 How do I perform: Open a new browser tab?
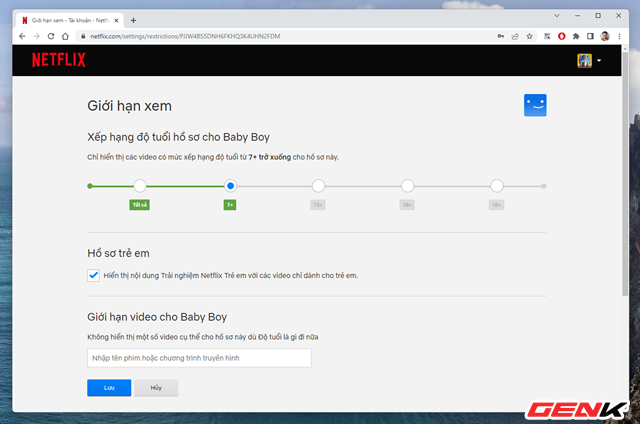coord(133,20)
